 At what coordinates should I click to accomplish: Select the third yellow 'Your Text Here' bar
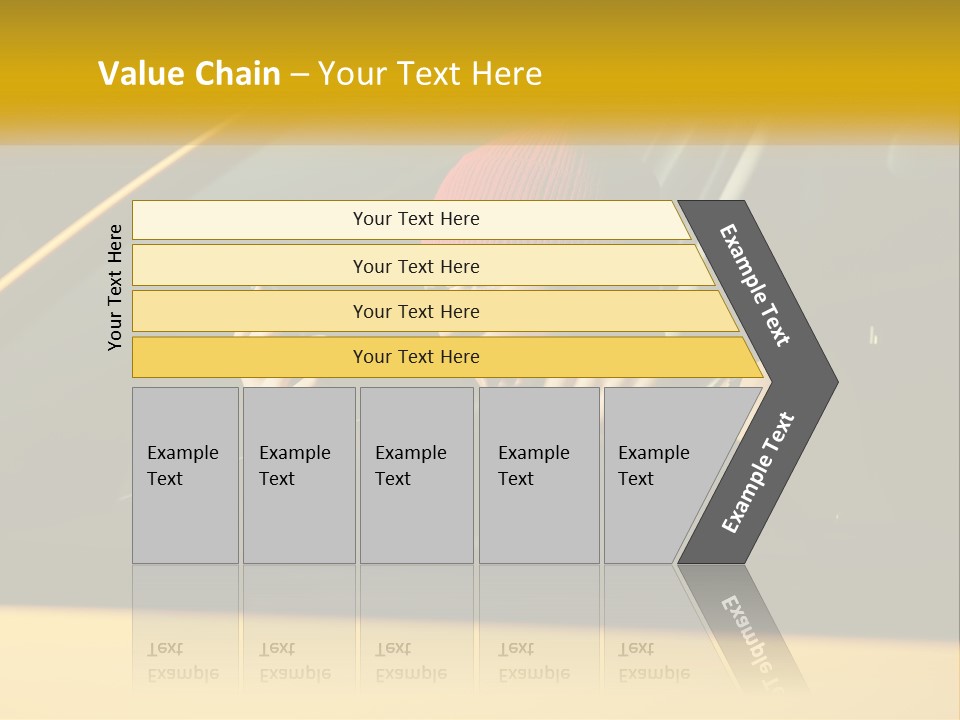(435, 312)
